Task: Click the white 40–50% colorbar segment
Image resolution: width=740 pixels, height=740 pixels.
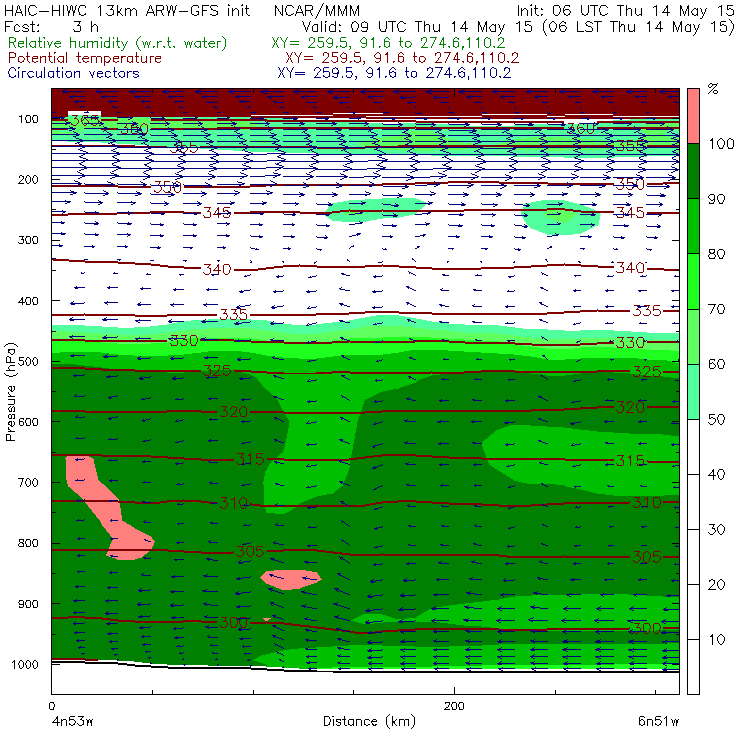Action: (693, 446)
